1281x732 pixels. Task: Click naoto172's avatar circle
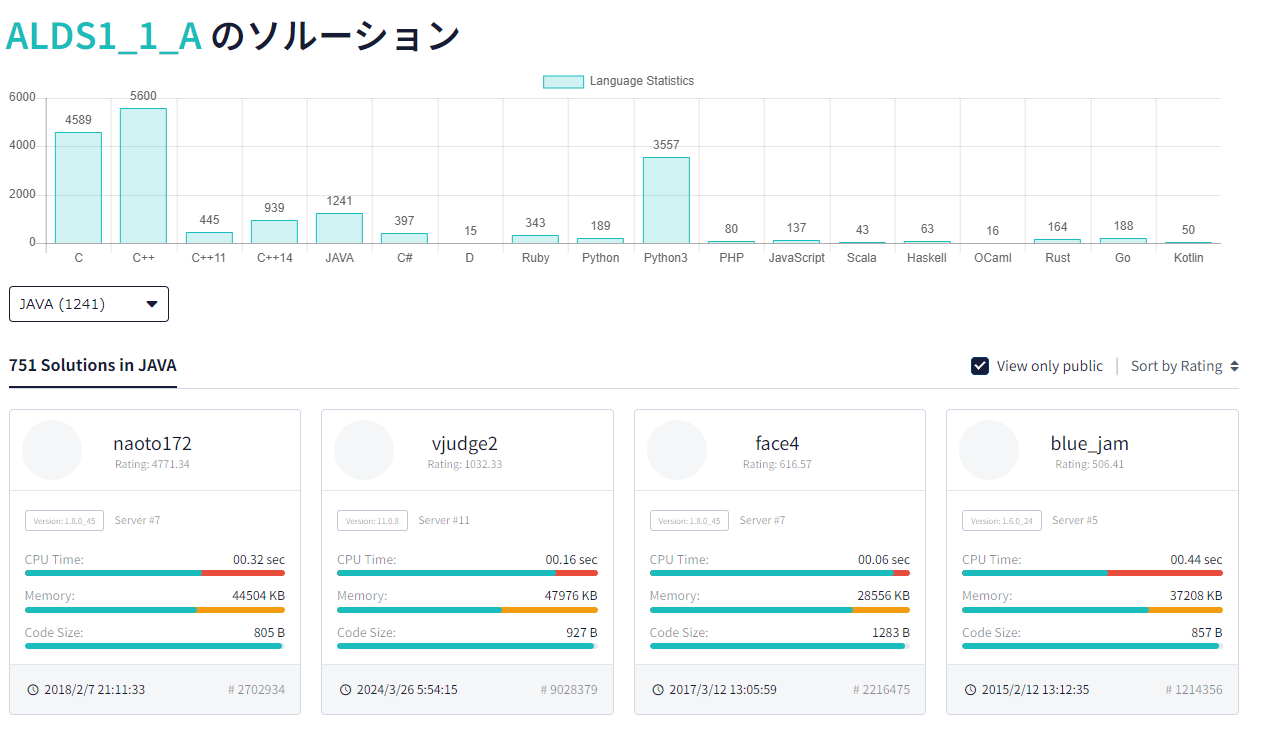[x=52, y=450]
